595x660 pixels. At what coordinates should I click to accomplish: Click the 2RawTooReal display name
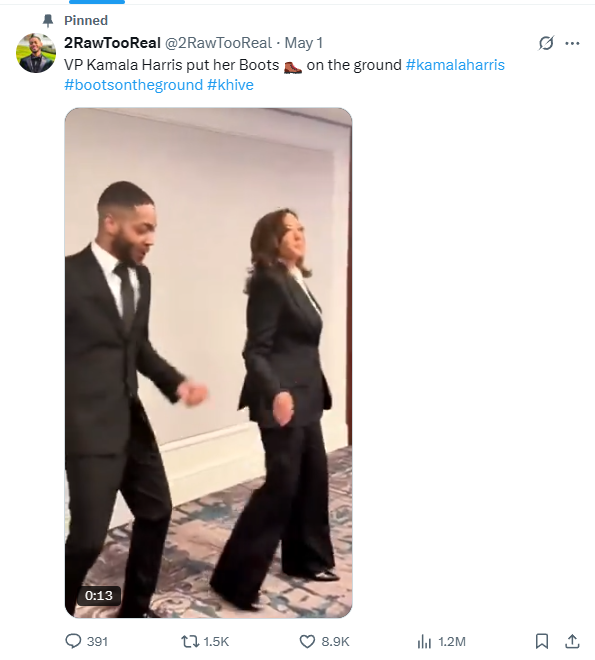pyautogui.click(x=112, y=43)
